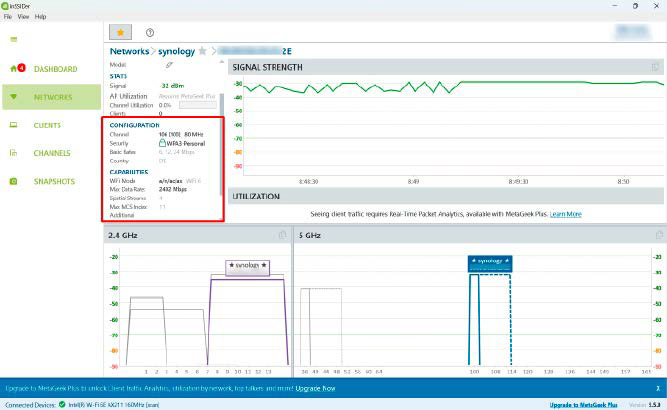Click the UTILIZATION panel header

pyautogui.click(x=447, y=196)
